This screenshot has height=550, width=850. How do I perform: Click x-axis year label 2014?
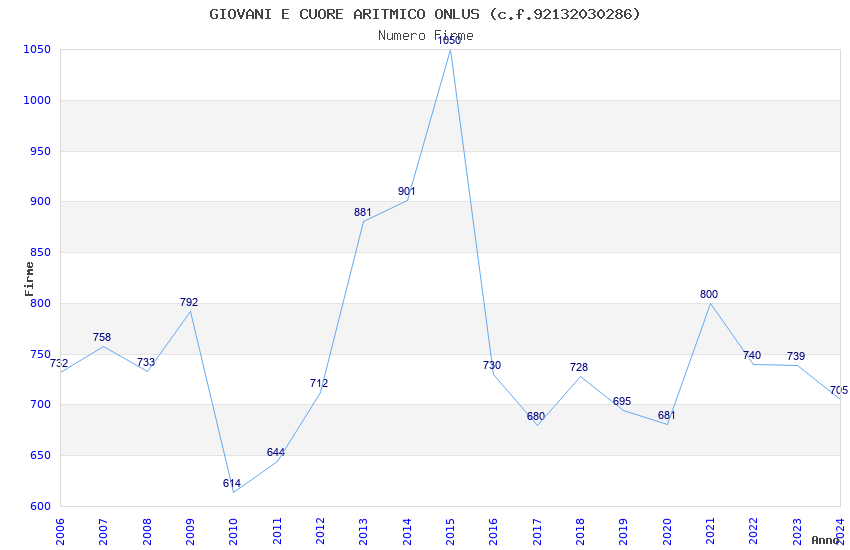point(407,531)
